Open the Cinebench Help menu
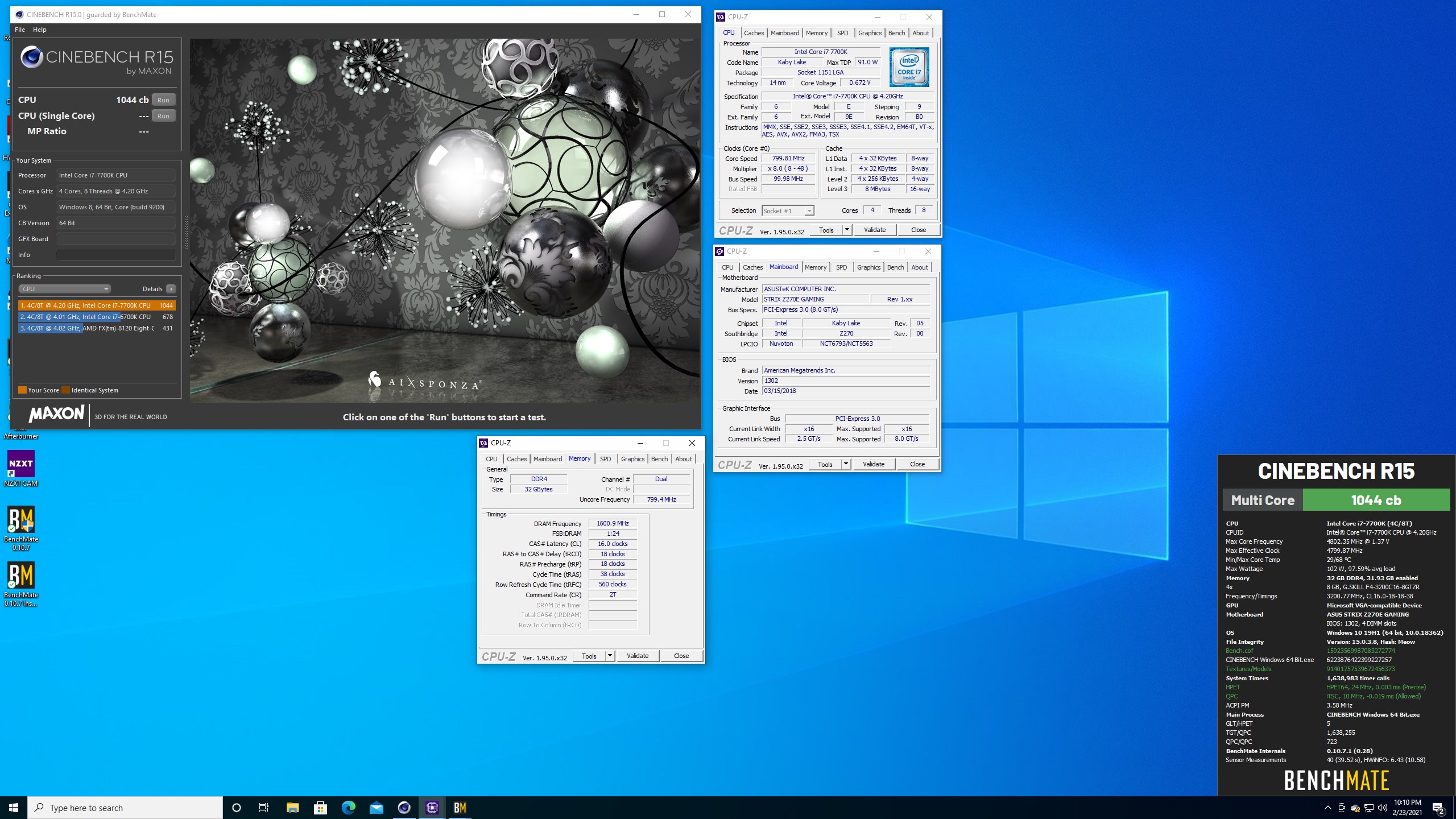Image resolution: width=1456 pixels, height=819 pixels. [40, 30]
